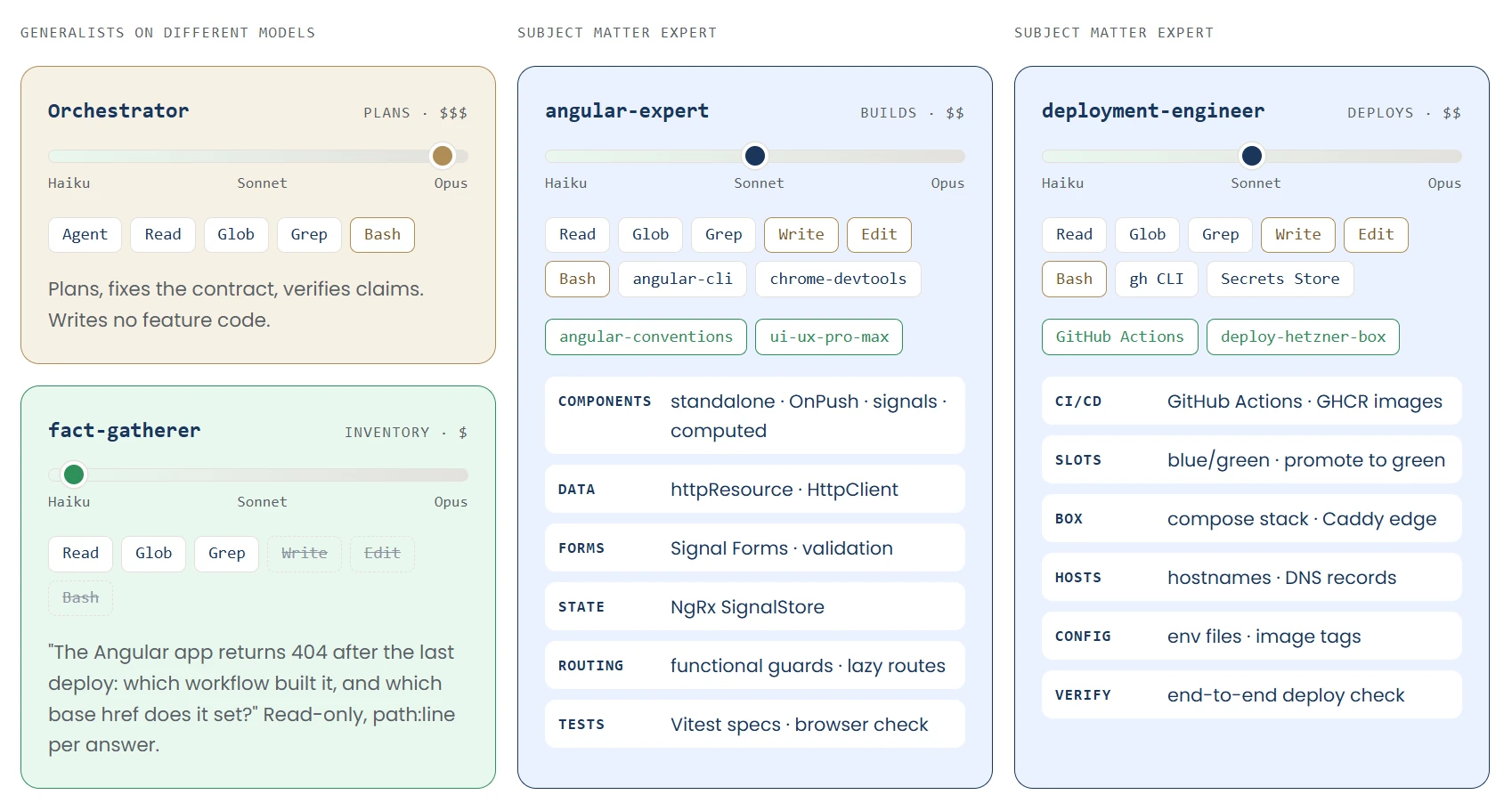Image resolution: width=1512 pixels, height=811 pixels.
Task: Click the deploy-hetzner-box skill chip
Action: [x=1303, y=337]
